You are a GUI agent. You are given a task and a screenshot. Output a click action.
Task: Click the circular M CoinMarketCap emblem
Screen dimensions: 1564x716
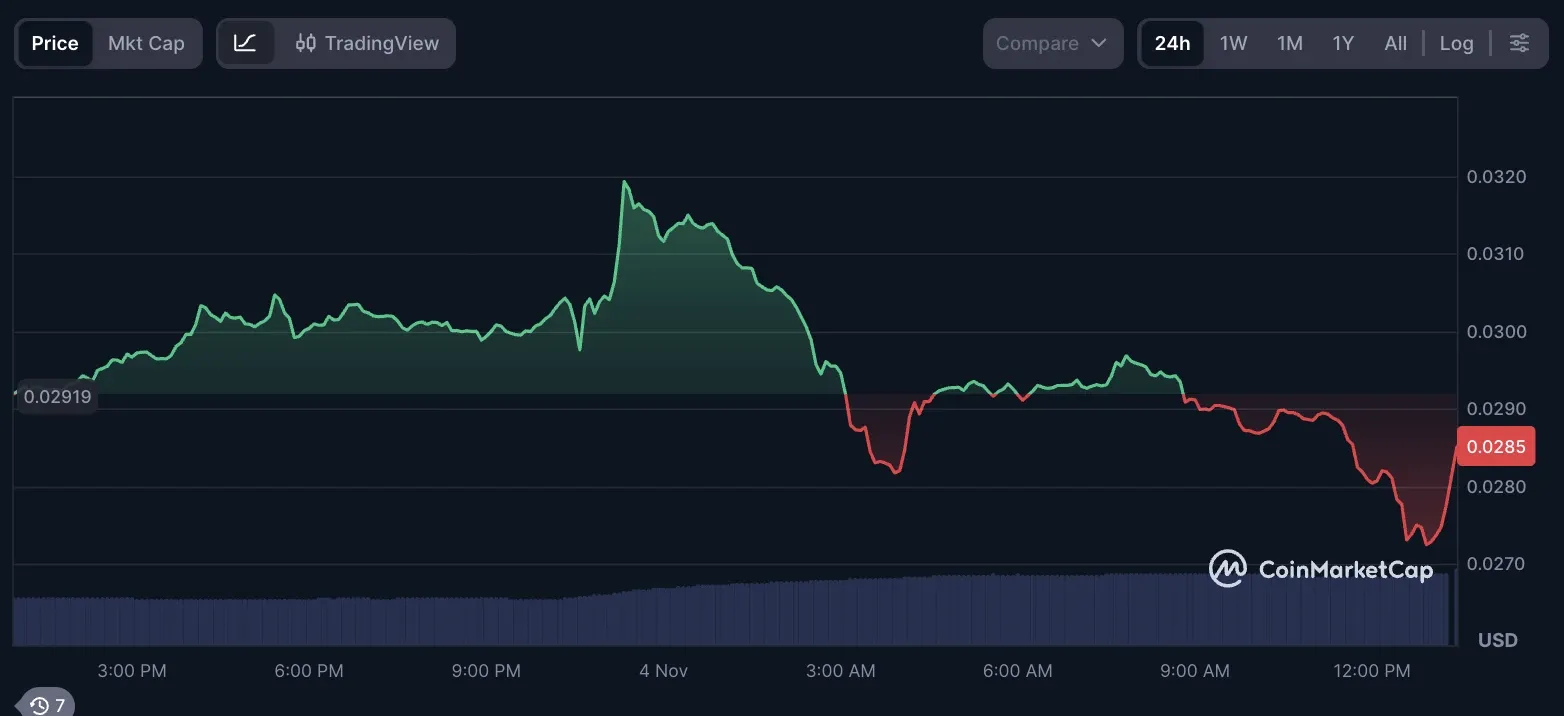1227,568
